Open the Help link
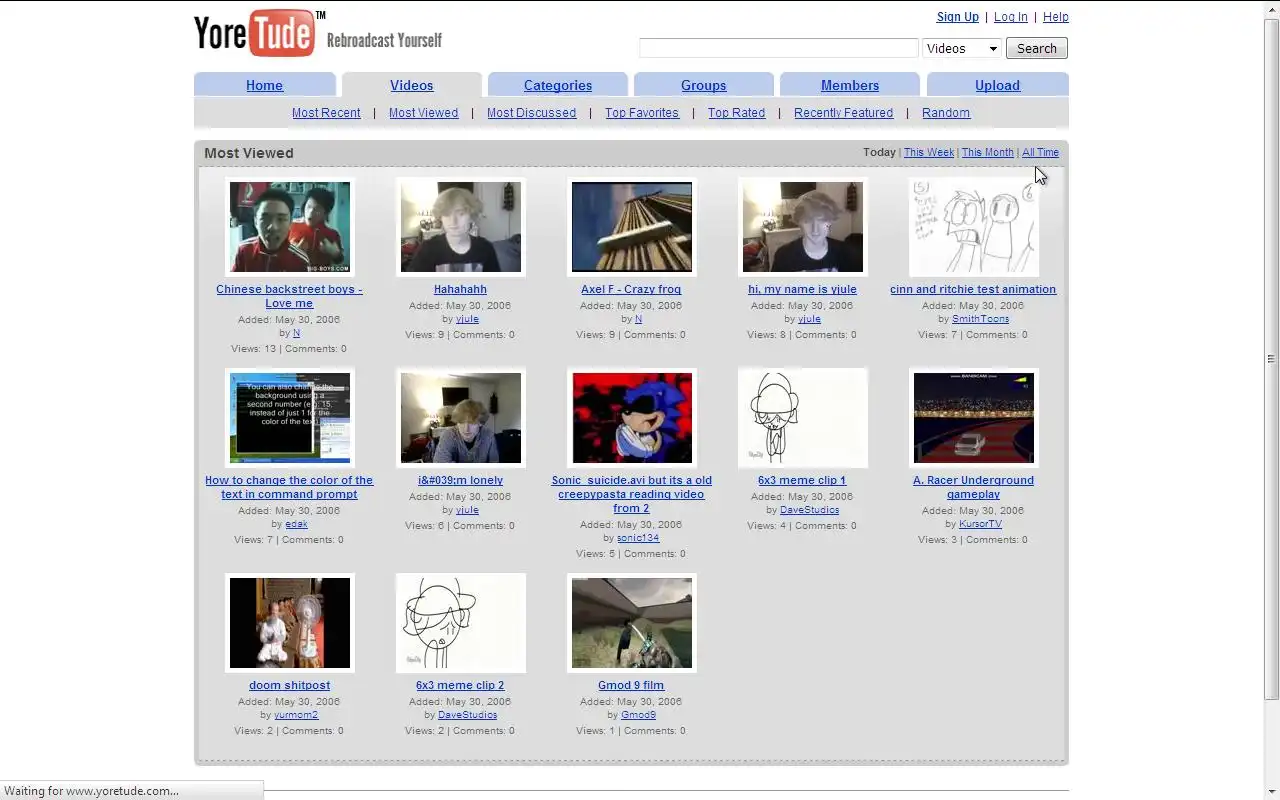This screenshot has height=800, width=1280. pyautogui.click(x=1056, y=17)
